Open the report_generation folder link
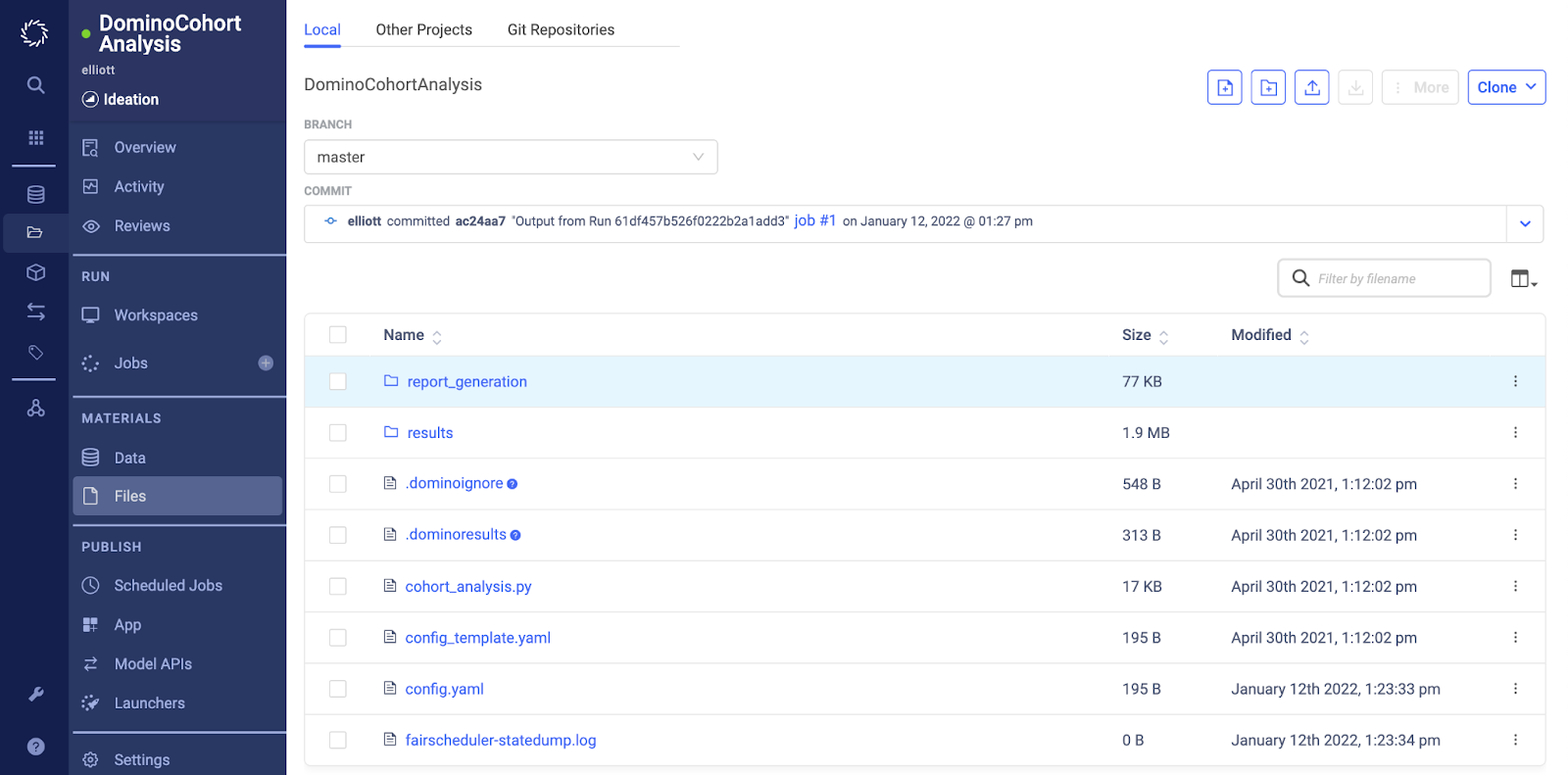This screenshot has width=1568, height=775. [466, 381]
